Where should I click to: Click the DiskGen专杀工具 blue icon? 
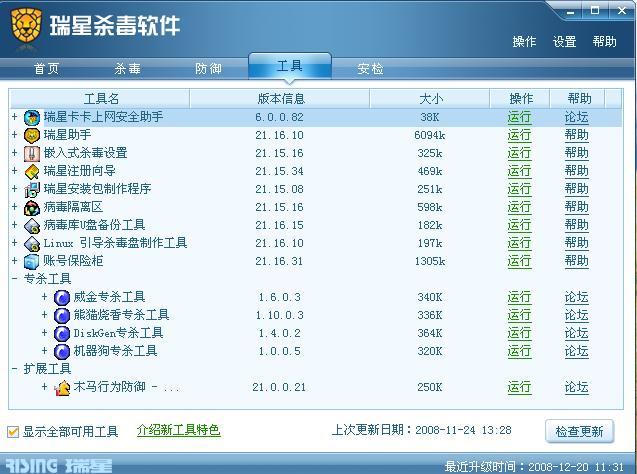coord(62,333)
